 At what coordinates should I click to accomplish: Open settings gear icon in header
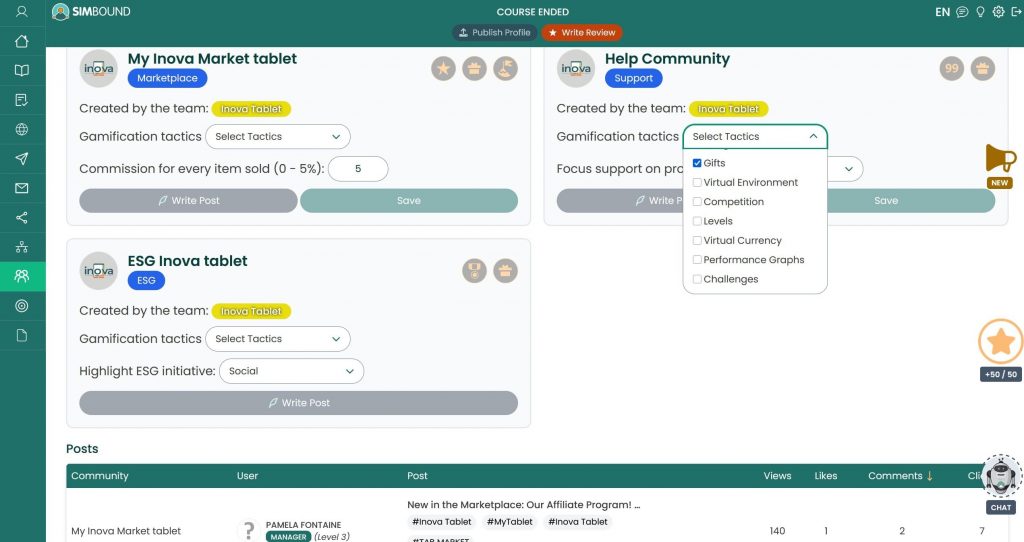[x=999, y=12]
